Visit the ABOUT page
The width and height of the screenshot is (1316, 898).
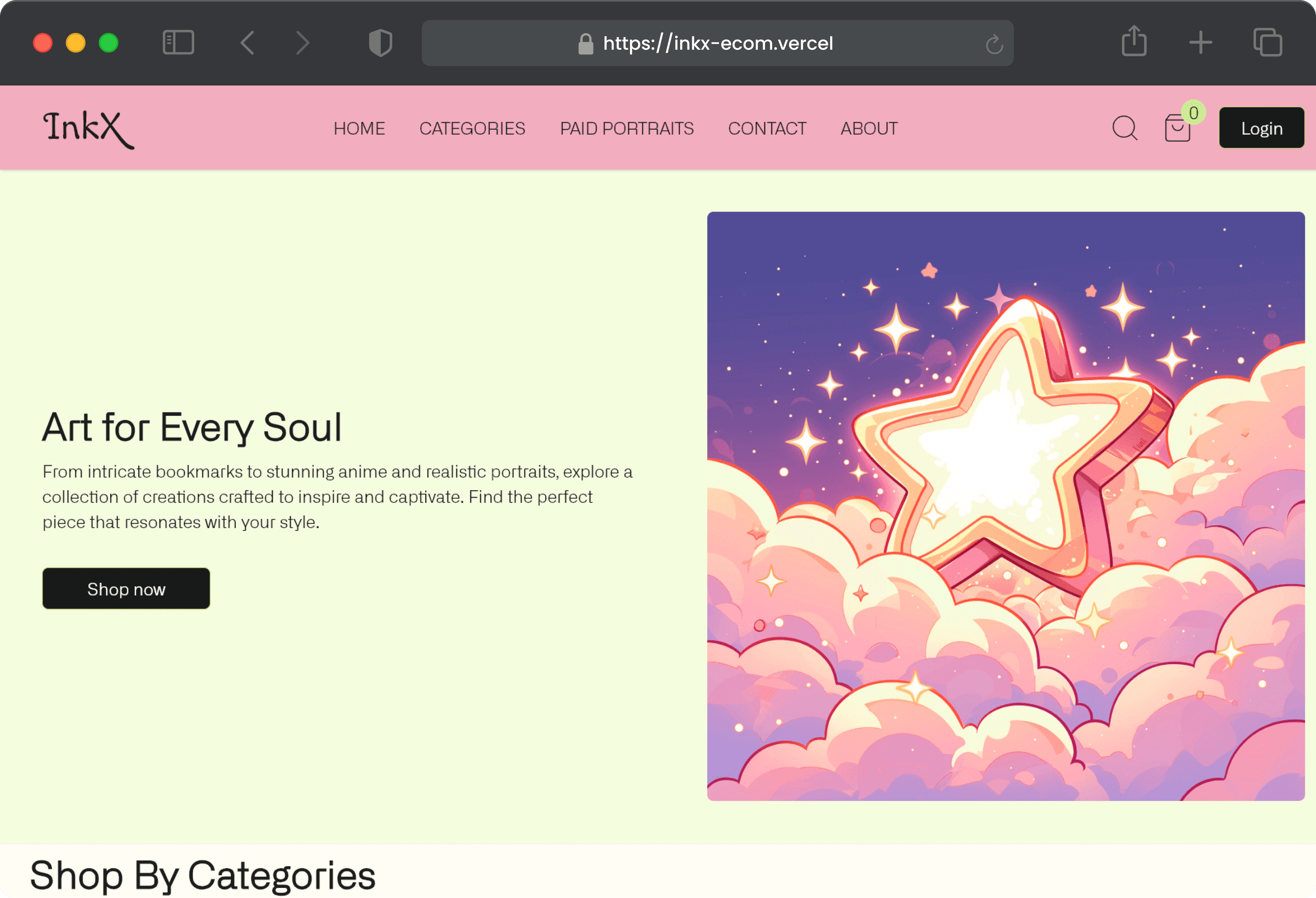tap(869, 128)
